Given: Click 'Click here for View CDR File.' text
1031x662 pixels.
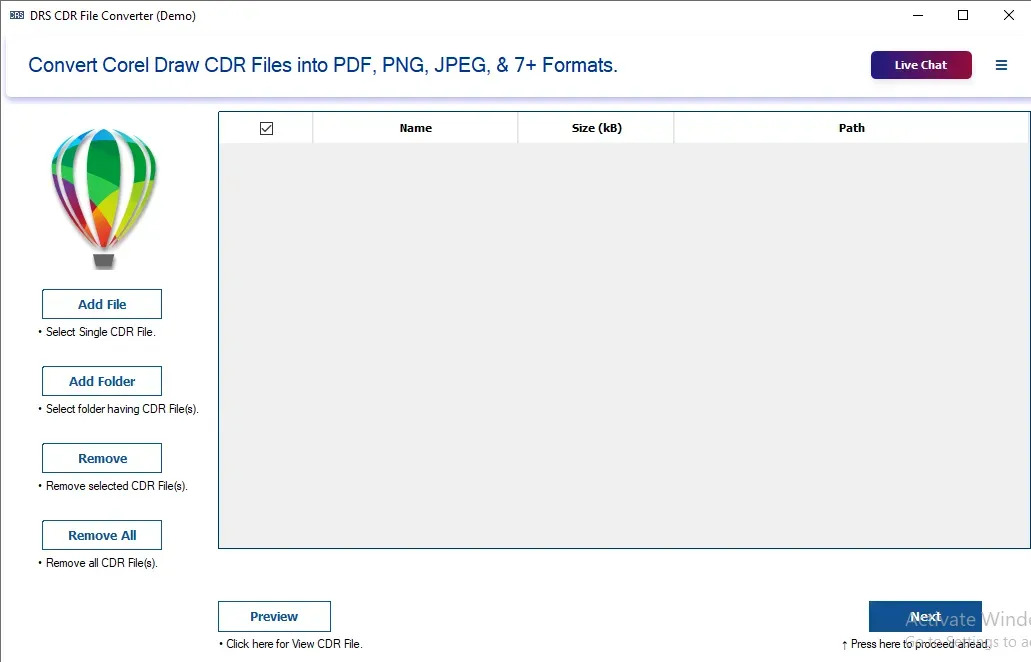Looking at the screenshot, I should point(294,644).
